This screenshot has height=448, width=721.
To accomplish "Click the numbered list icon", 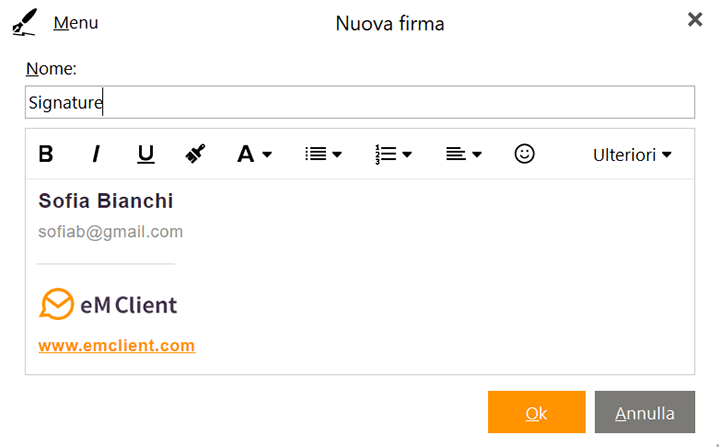I will click(x=385, y=154).
